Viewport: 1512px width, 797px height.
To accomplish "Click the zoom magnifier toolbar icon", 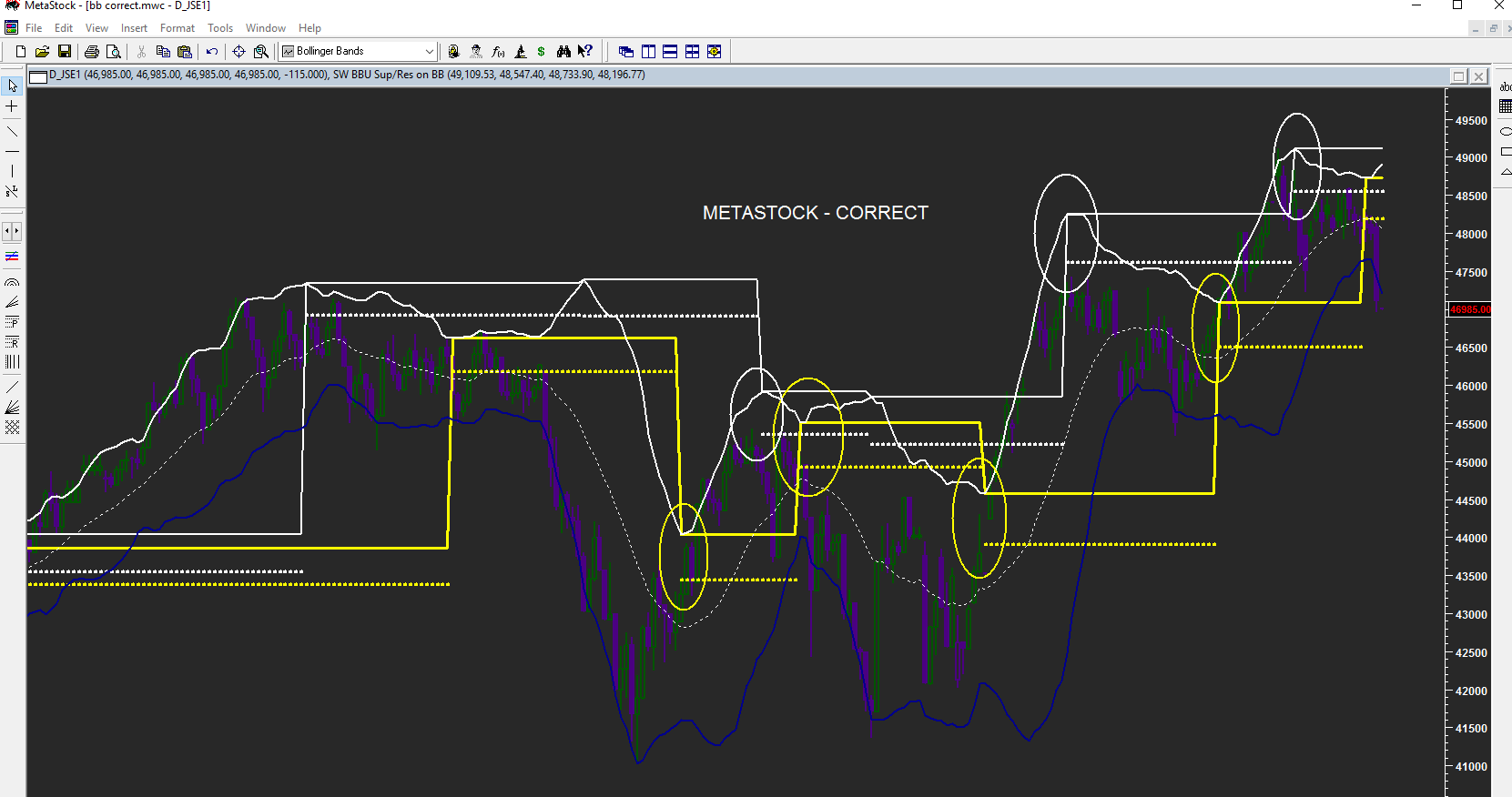I will click(x=261, y=52).
